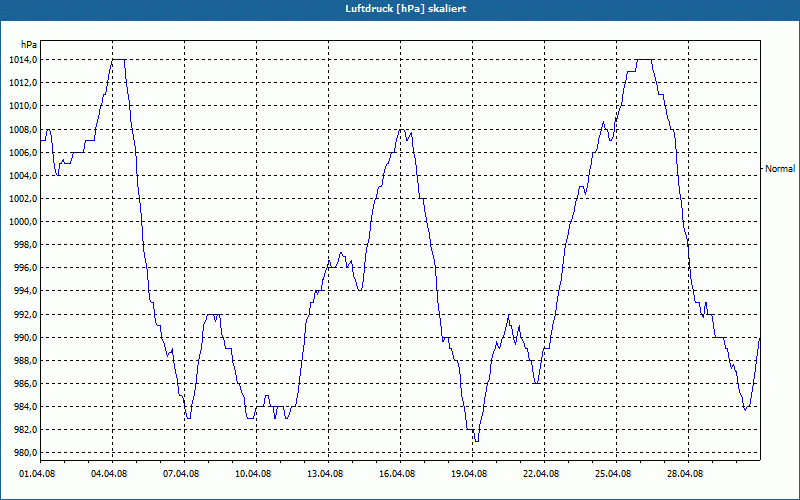Click the 994,0 y-axis label
Image resolution: width=800 pixels, height=500 pixels.
click(25, 291)
